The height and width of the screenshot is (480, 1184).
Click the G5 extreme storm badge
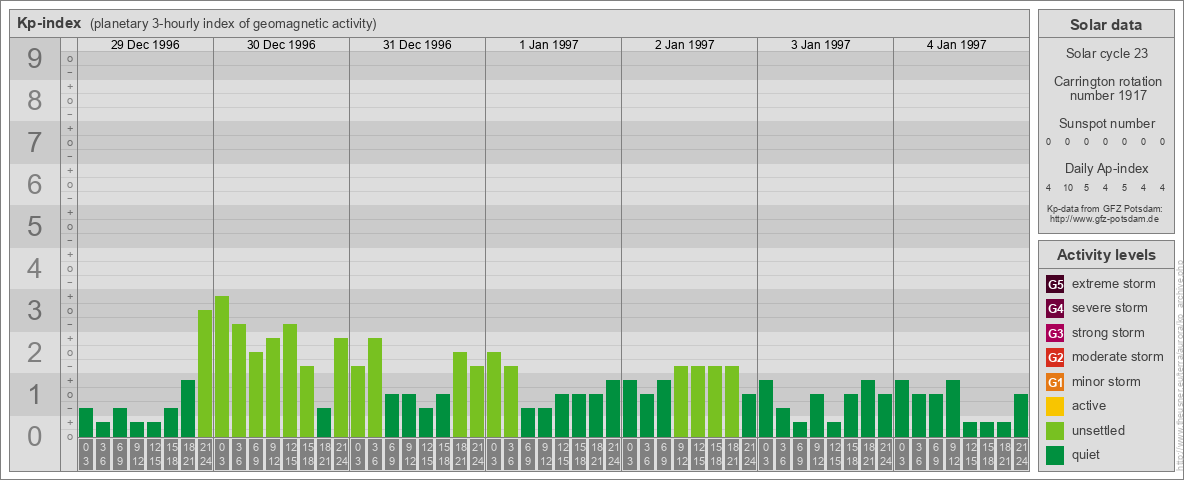[x=1056, y=285]
